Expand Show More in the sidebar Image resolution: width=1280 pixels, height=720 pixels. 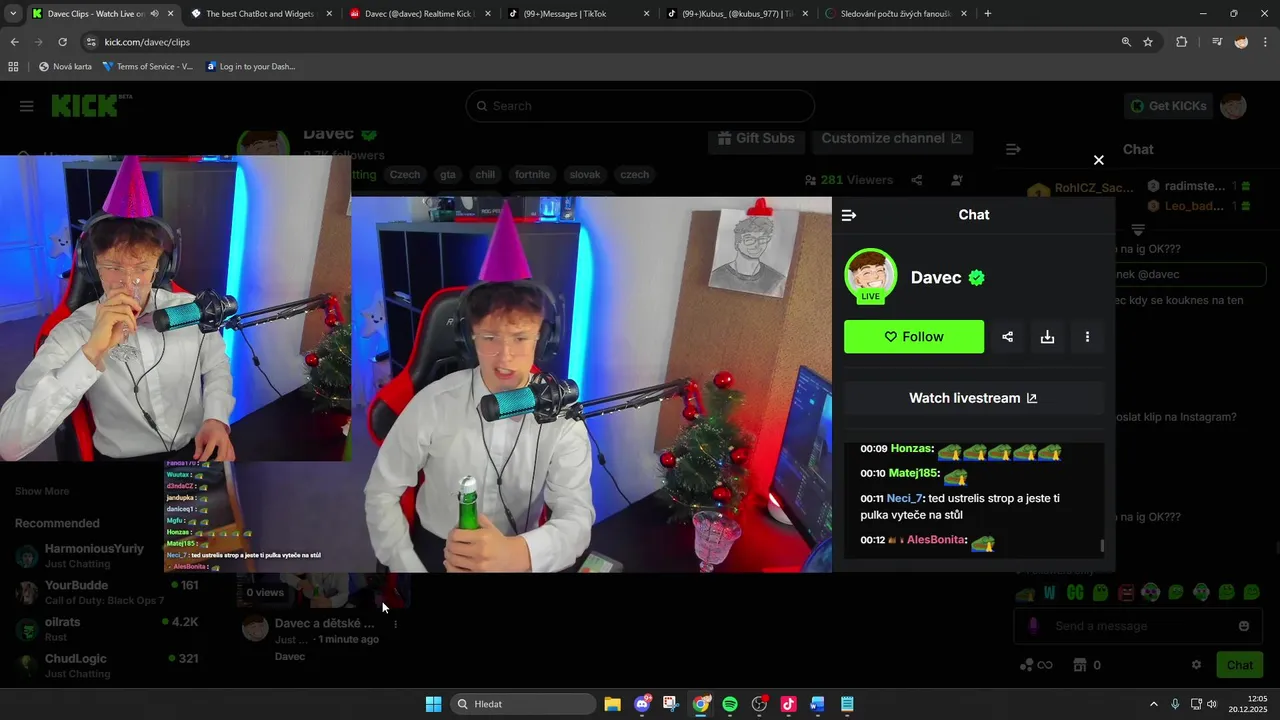tap(42, 491)
